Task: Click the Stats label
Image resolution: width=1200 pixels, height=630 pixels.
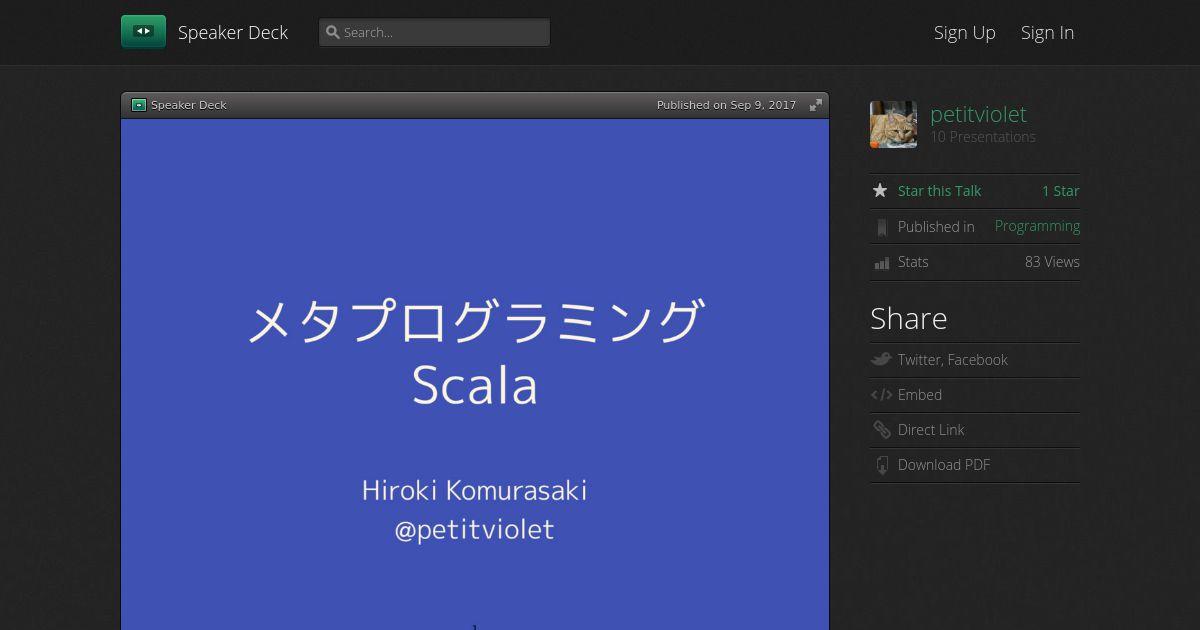Action: (913, 262)
